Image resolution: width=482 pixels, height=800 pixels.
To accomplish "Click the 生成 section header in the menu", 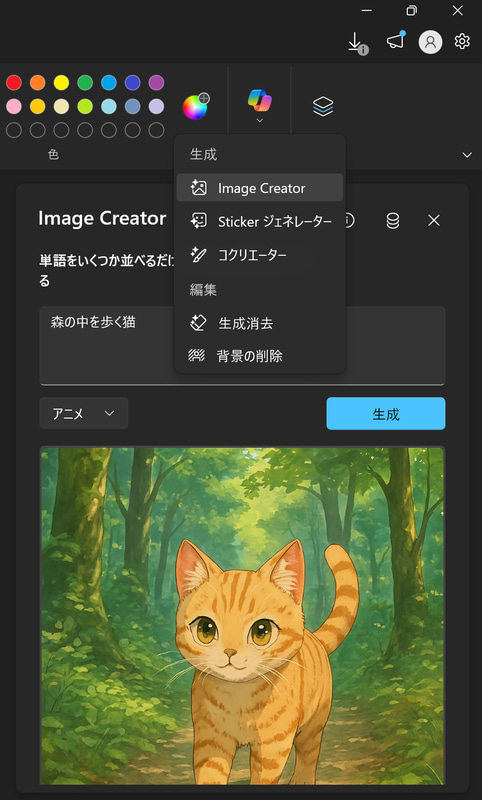I will click(x=204, y=154).
